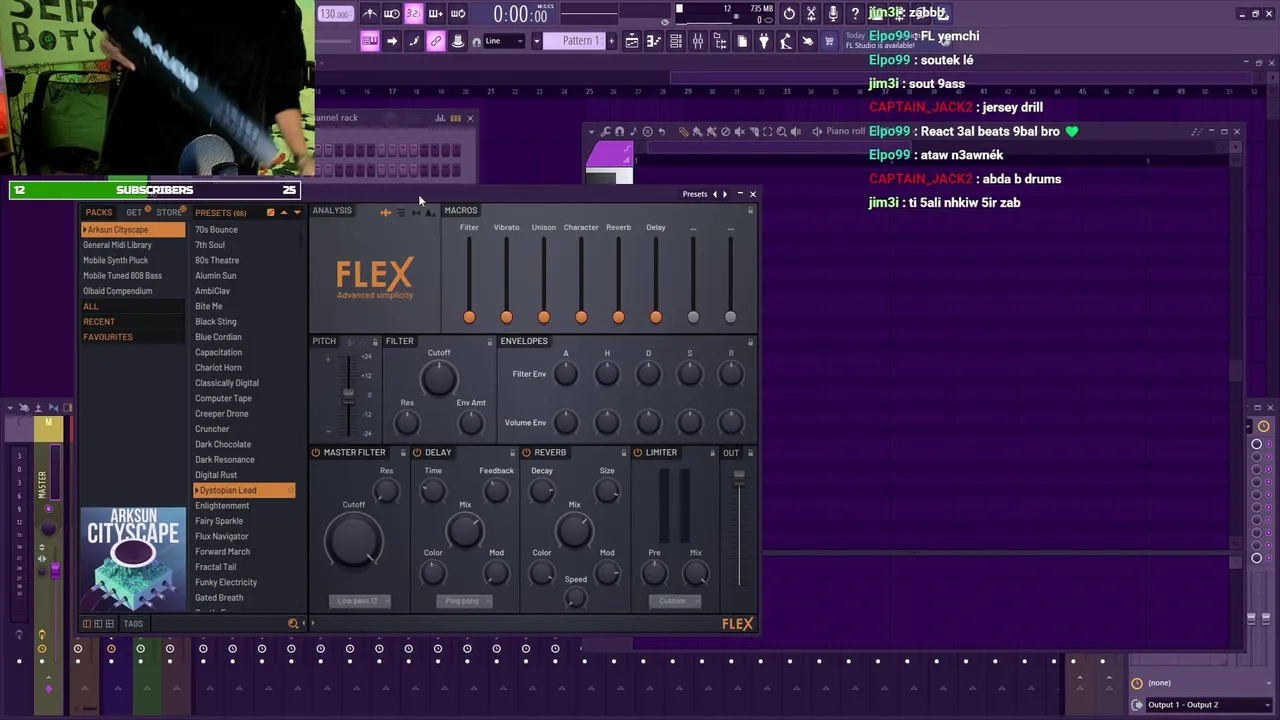Adjust the Reverb macro slider
Screen dimensions: 1280x720
(x=618, y=317)
